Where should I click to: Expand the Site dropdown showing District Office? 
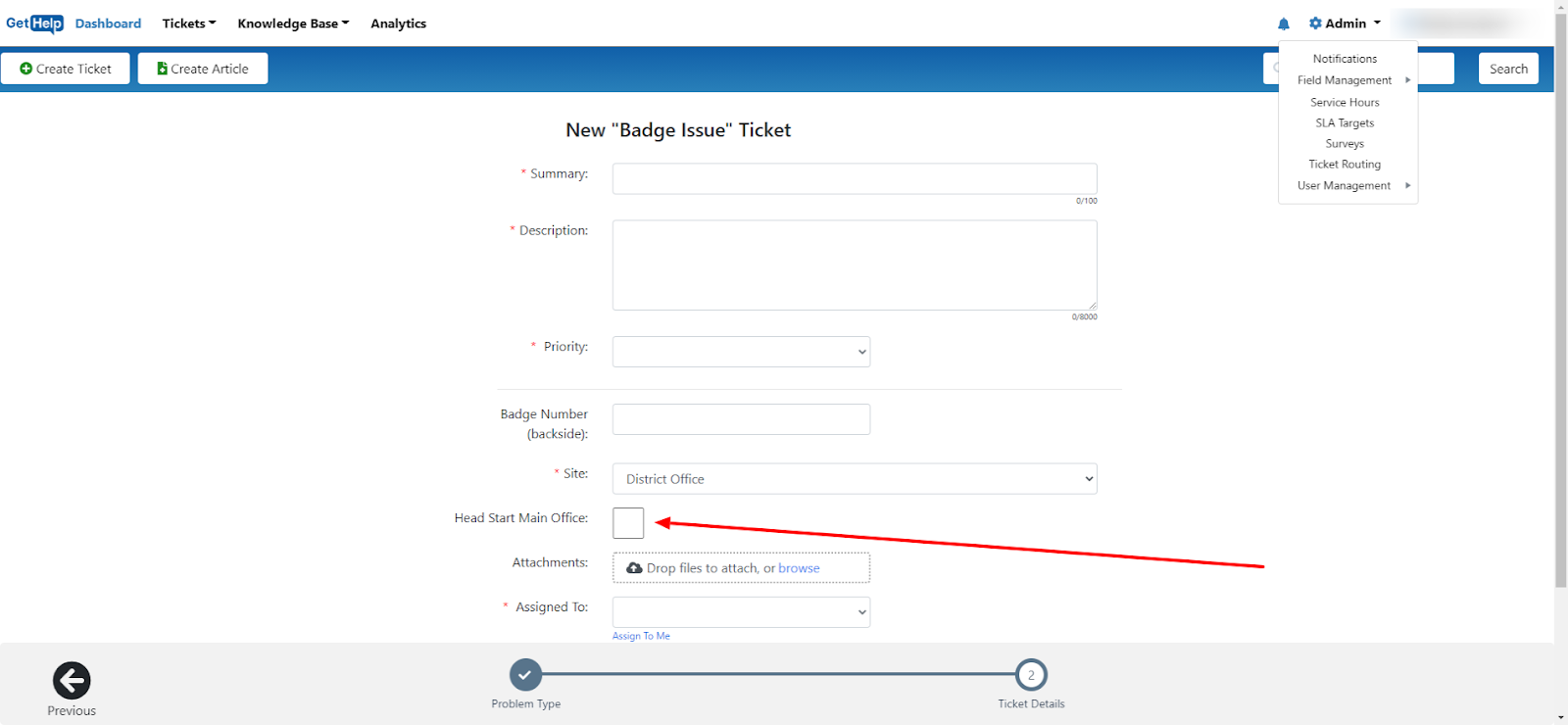855,479
